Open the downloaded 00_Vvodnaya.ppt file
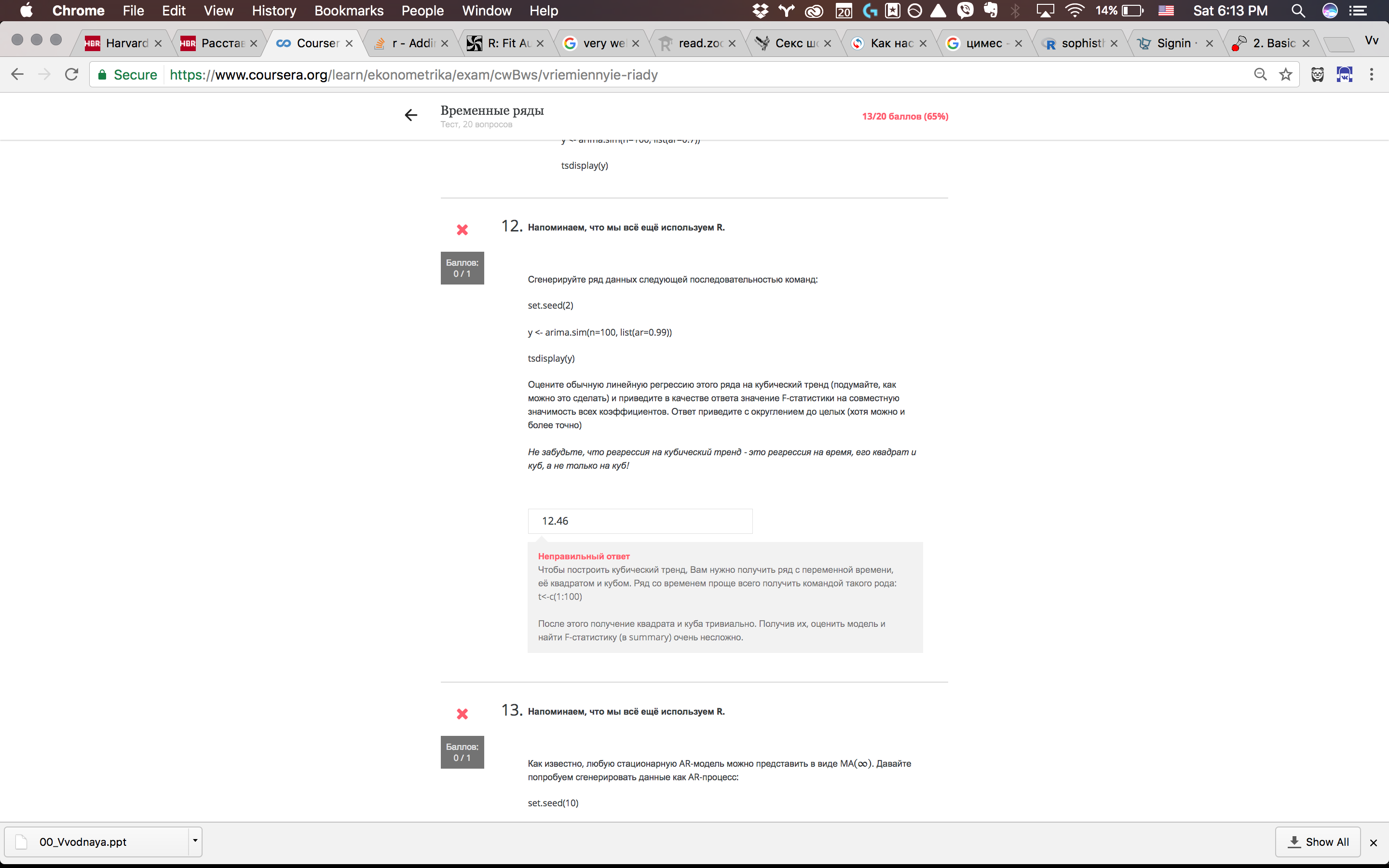 coord(83,841)
